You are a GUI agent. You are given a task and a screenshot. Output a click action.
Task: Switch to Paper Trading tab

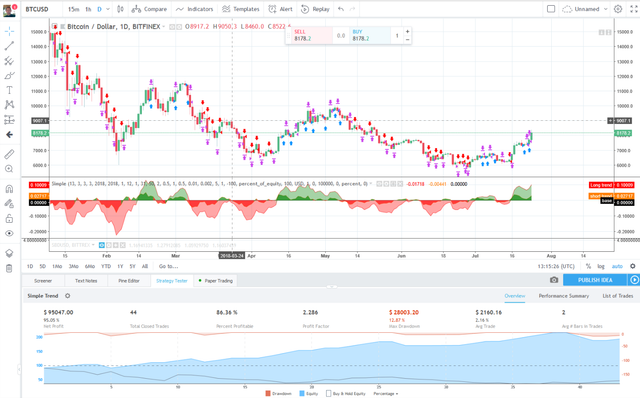216,281
